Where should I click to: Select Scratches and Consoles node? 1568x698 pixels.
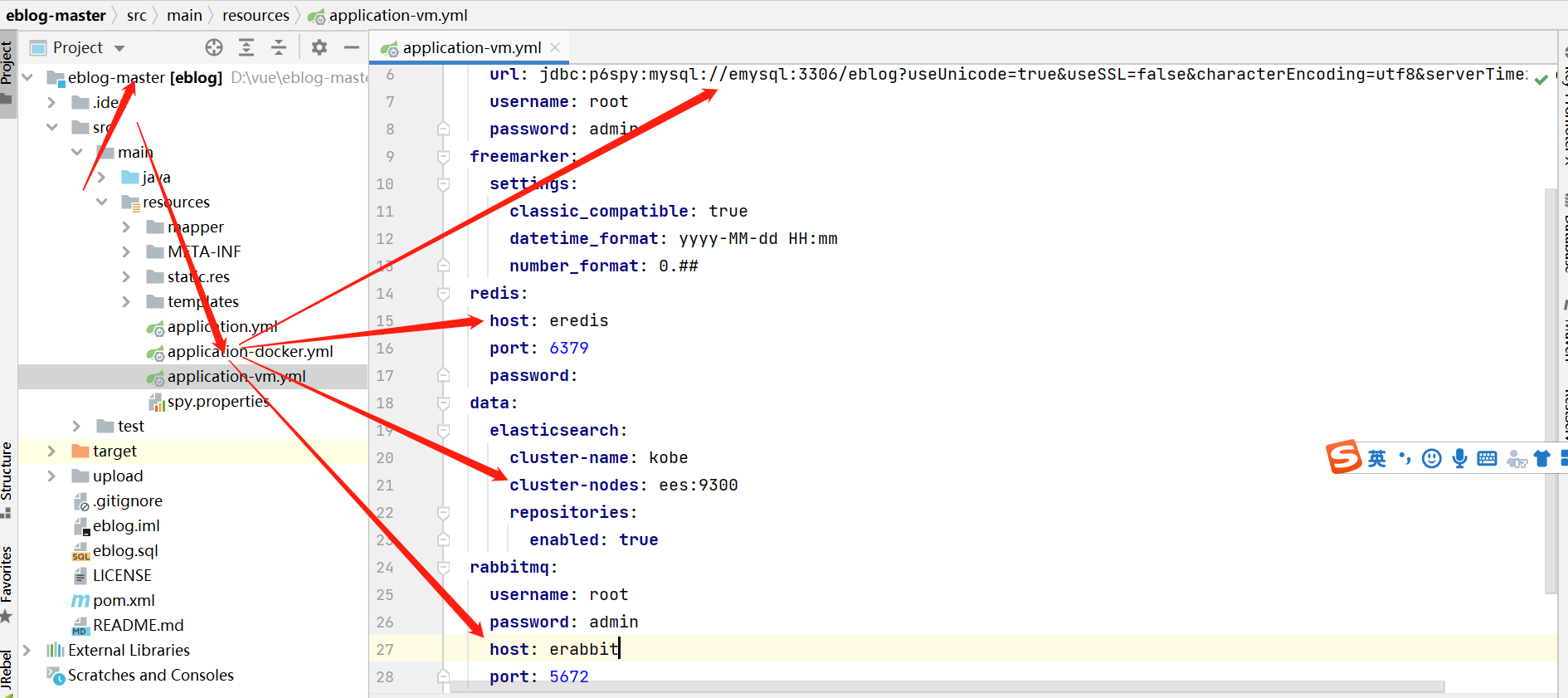coord(150,675)
